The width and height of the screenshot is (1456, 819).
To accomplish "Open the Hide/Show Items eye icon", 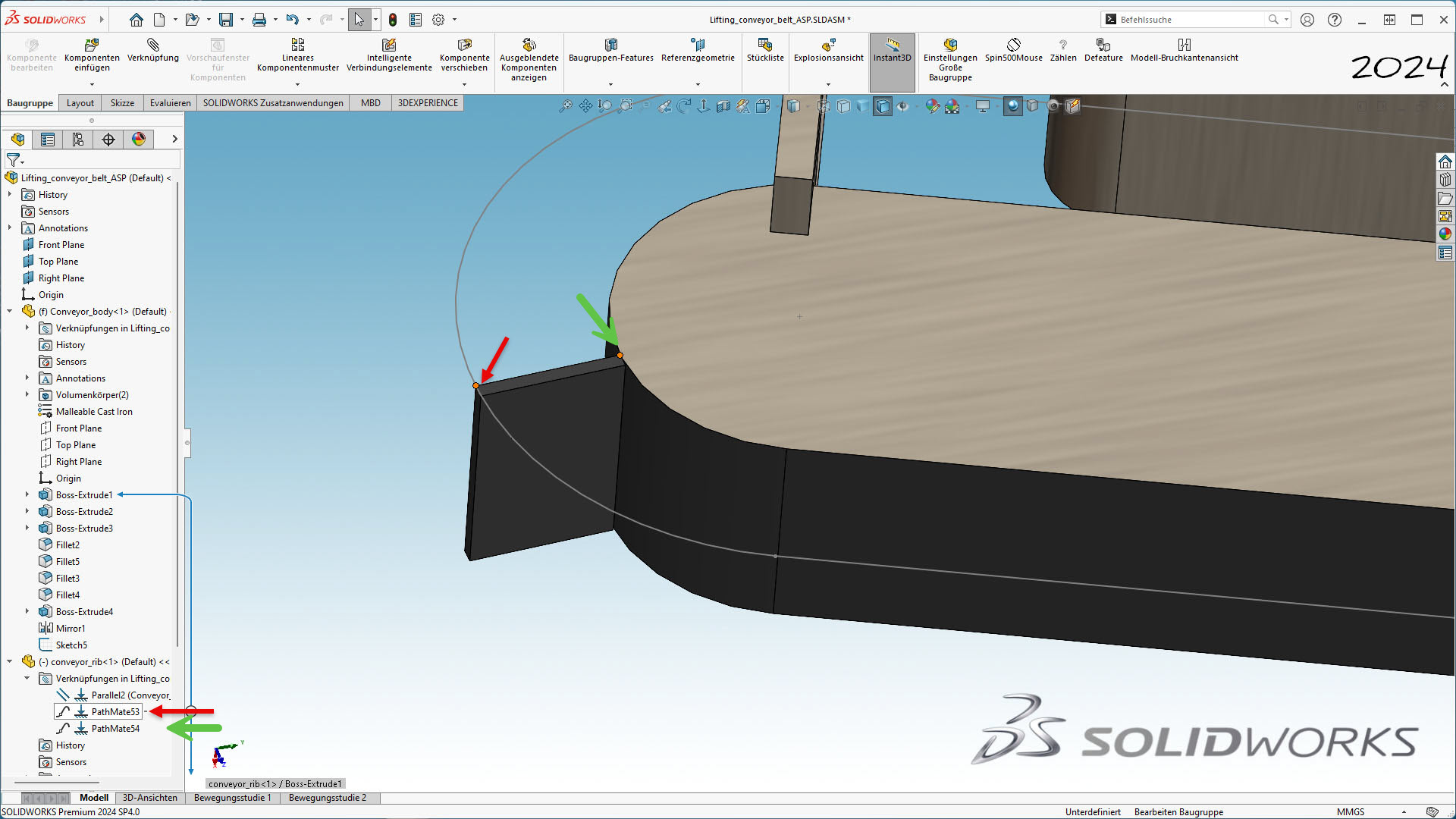I will pos(902,106).
